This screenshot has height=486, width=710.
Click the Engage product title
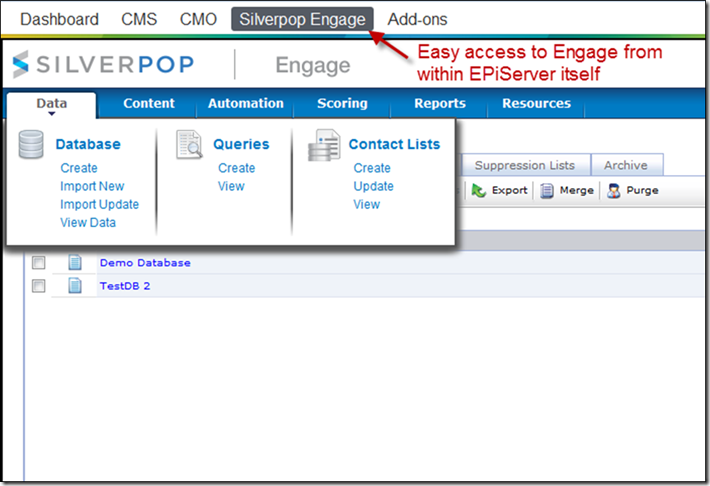pos(313,66)
